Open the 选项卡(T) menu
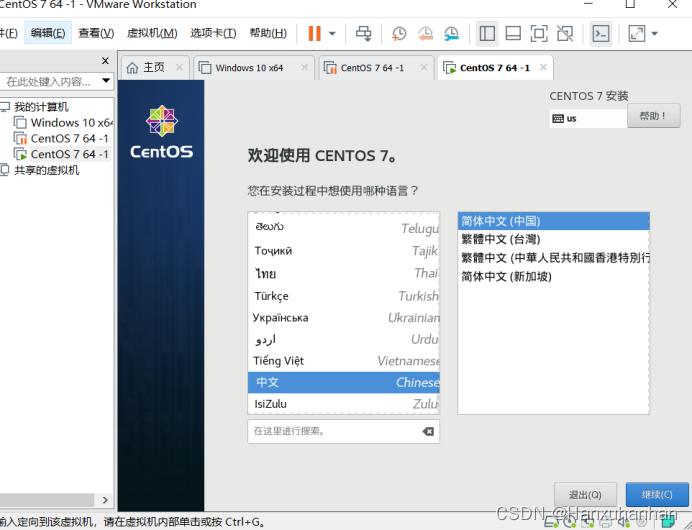The height and width of the screenshot is (530, 692). (213, 33)
